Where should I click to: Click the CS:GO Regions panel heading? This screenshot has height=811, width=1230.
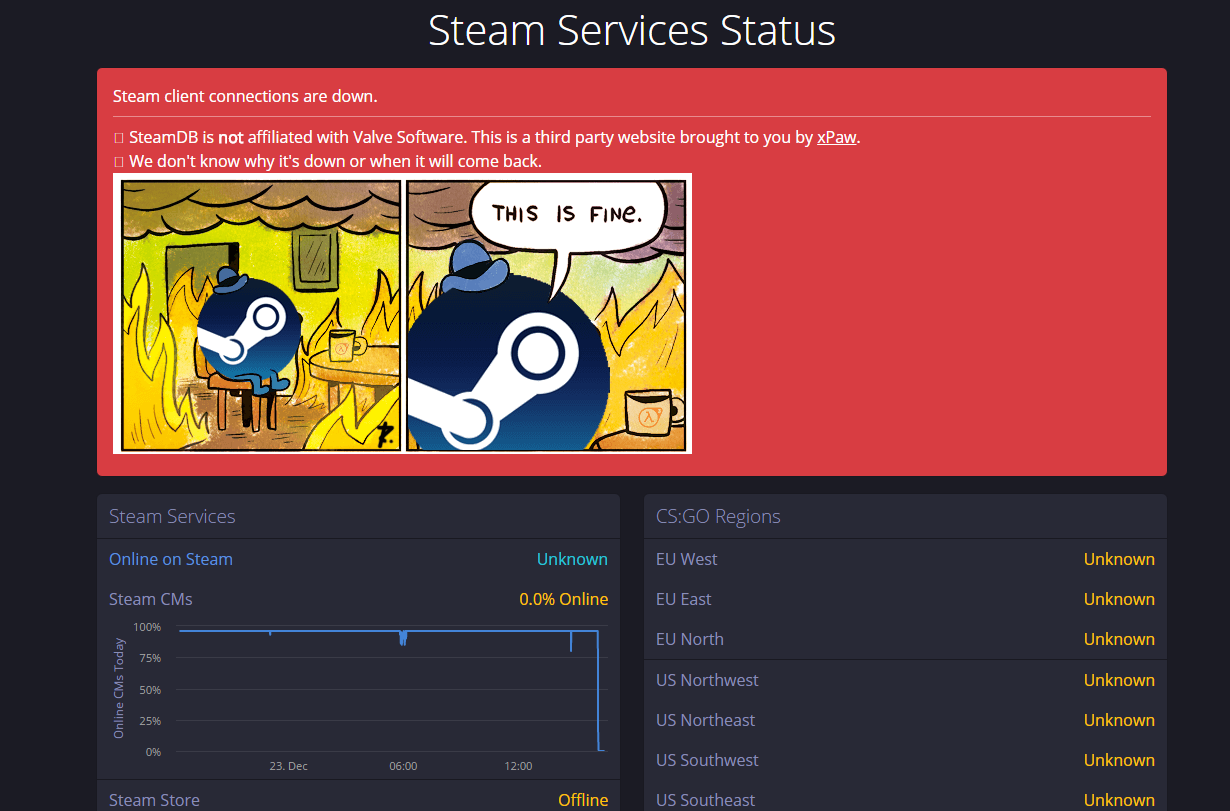[718, 516]
